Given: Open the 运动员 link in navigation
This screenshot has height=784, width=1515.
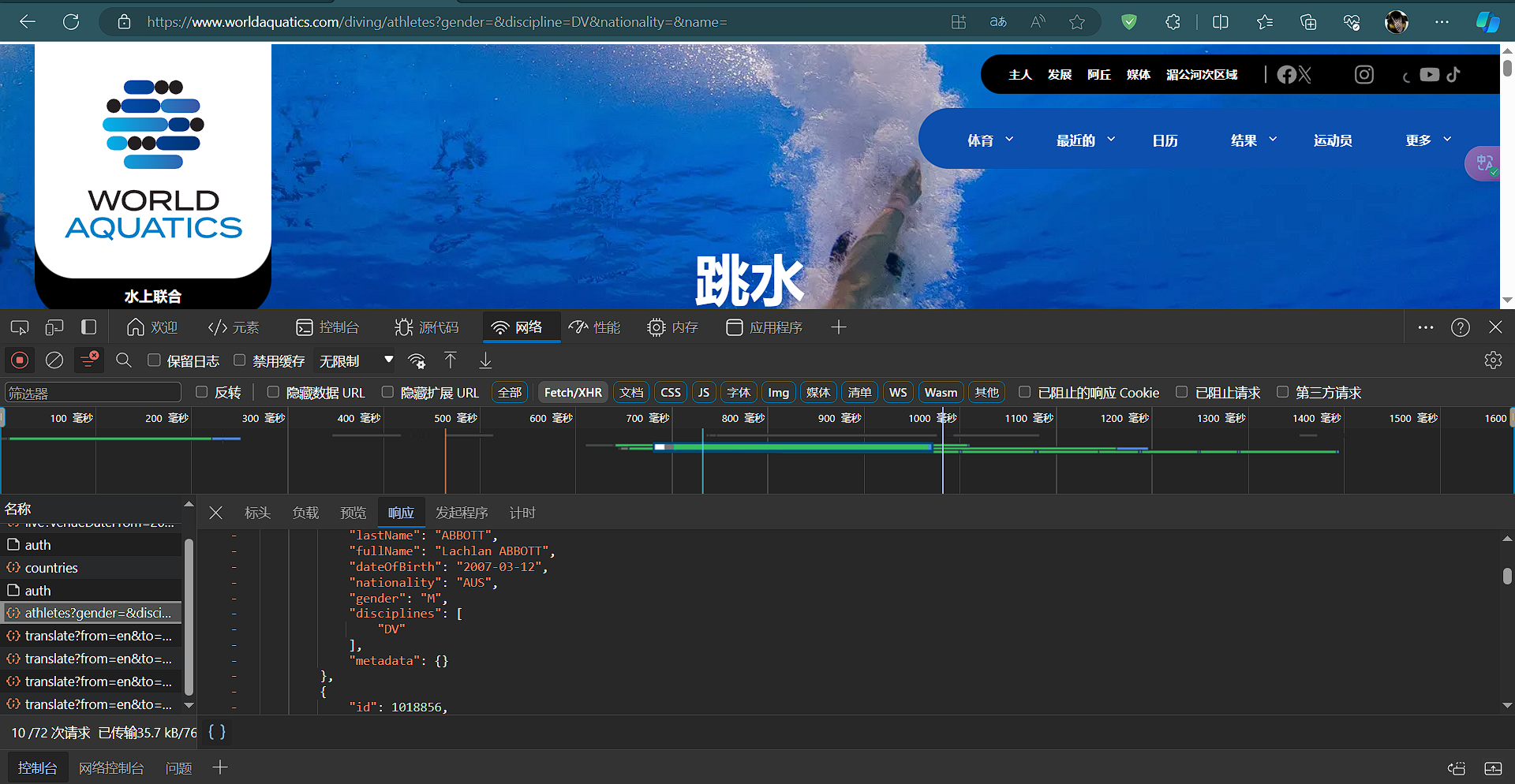Looking at the screenshot, I should pos(1333,140).
